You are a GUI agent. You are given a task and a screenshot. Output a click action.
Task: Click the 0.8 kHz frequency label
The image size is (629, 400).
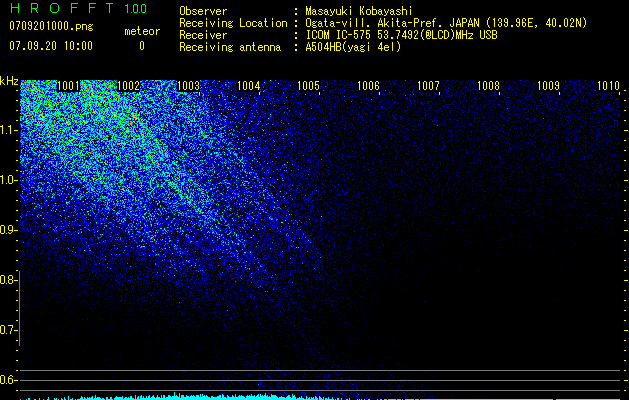[x=8, y=280]
